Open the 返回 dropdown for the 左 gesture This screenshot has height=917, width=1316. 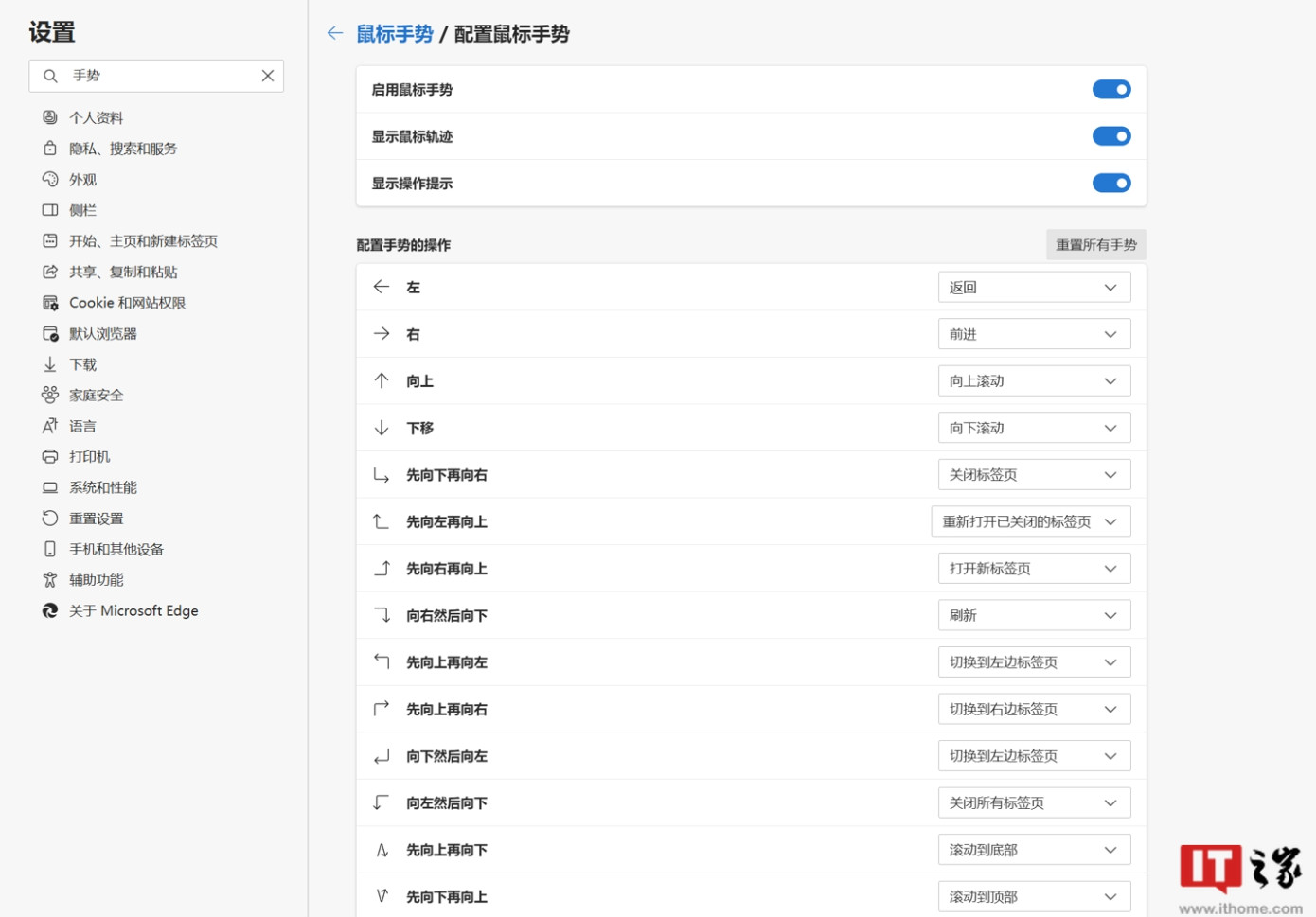pyautogui.click(x=1034, y=288)
